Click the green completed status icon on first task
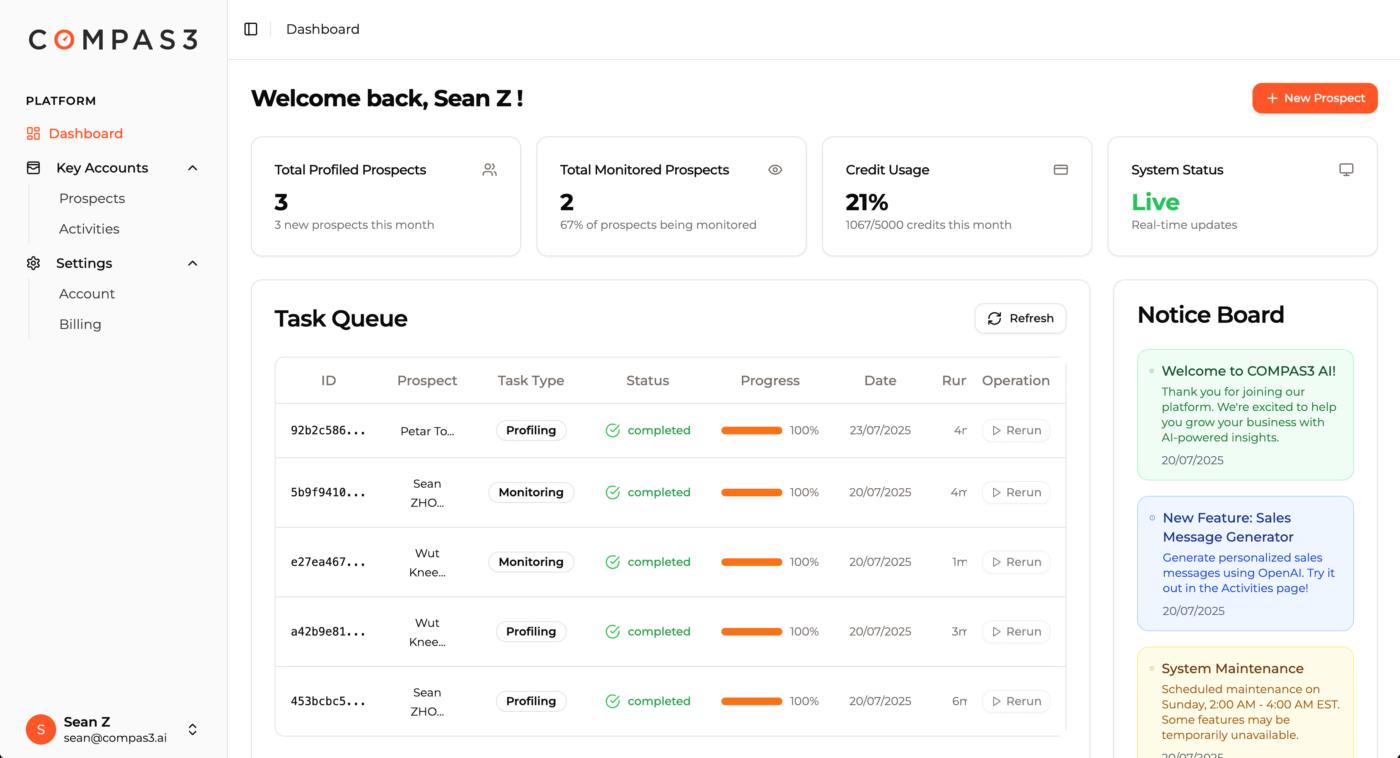Screen dimensions: 1400x758 611,430
